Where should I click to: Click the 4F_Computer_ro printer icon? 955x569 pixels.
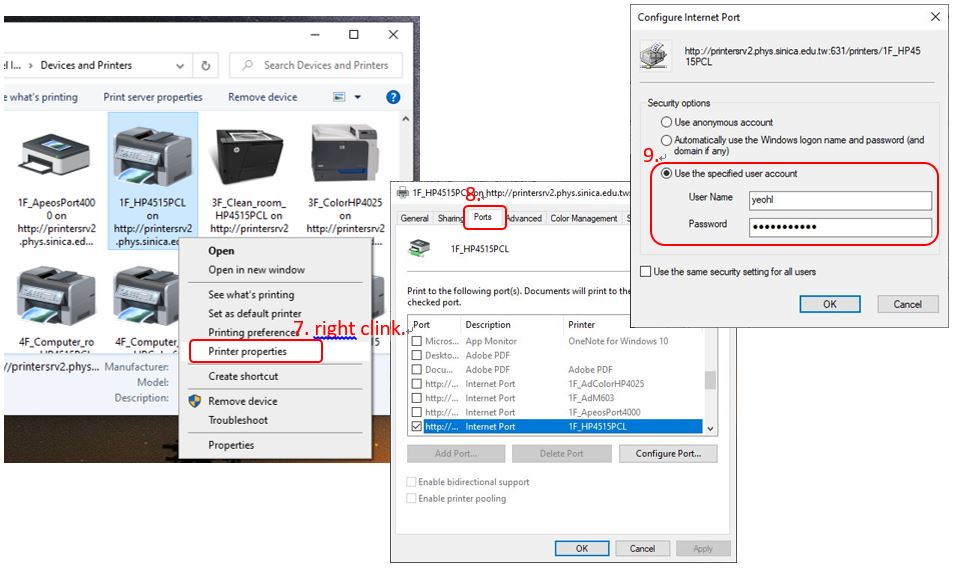[56, 297]
